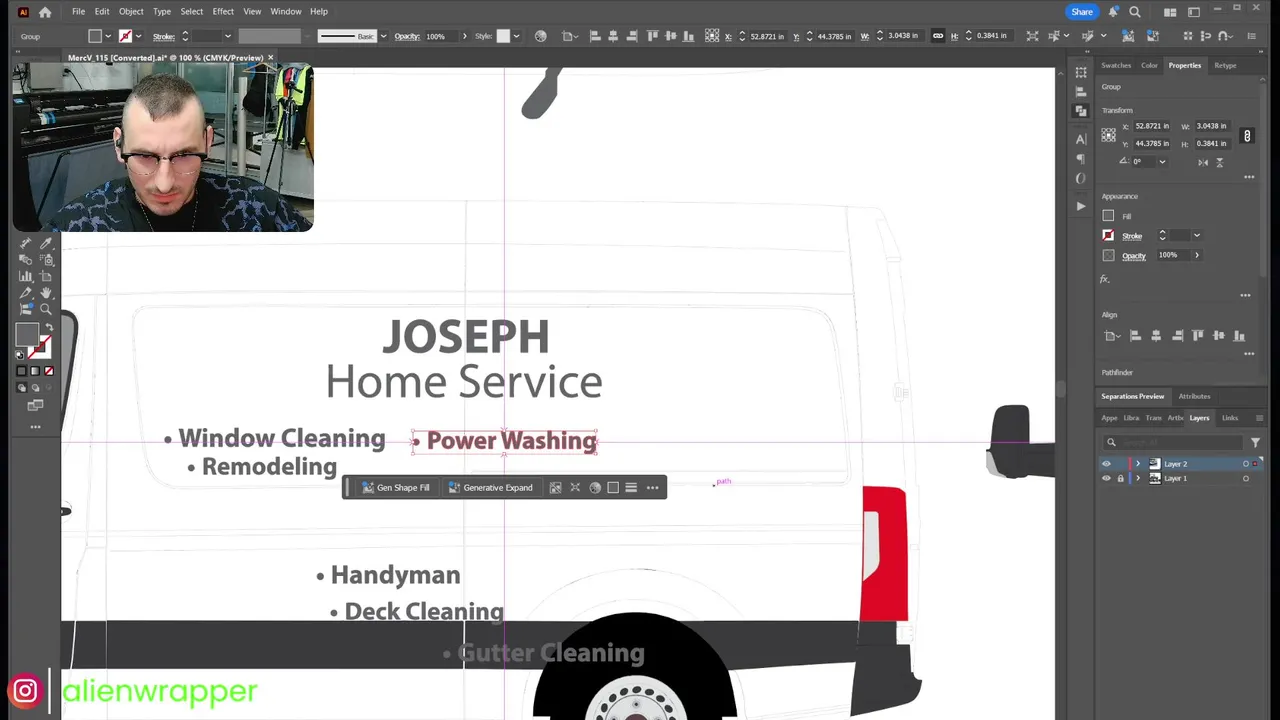Open fill color dropdown in control bar
1280x720 pixels.
point(108,36)
